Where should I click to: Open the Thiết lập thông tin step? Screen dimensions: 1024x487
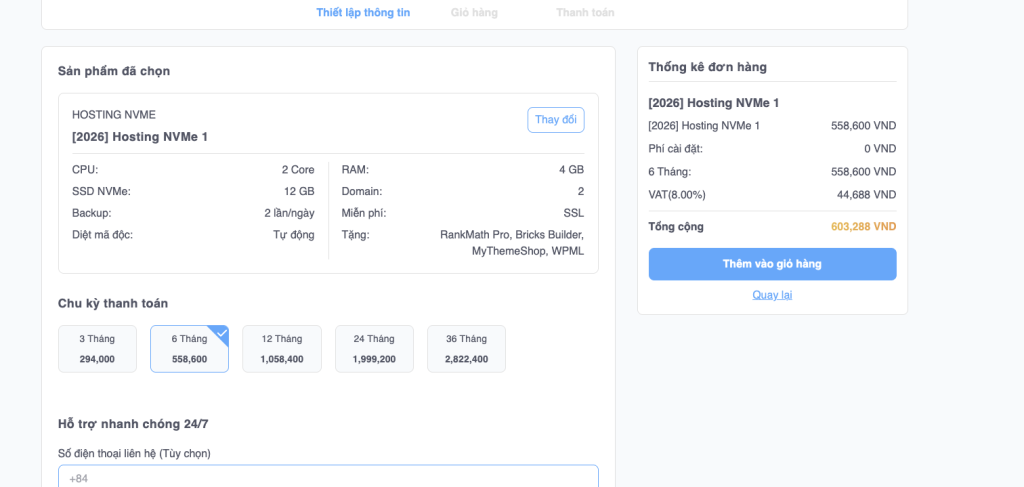tap(363, 13)
